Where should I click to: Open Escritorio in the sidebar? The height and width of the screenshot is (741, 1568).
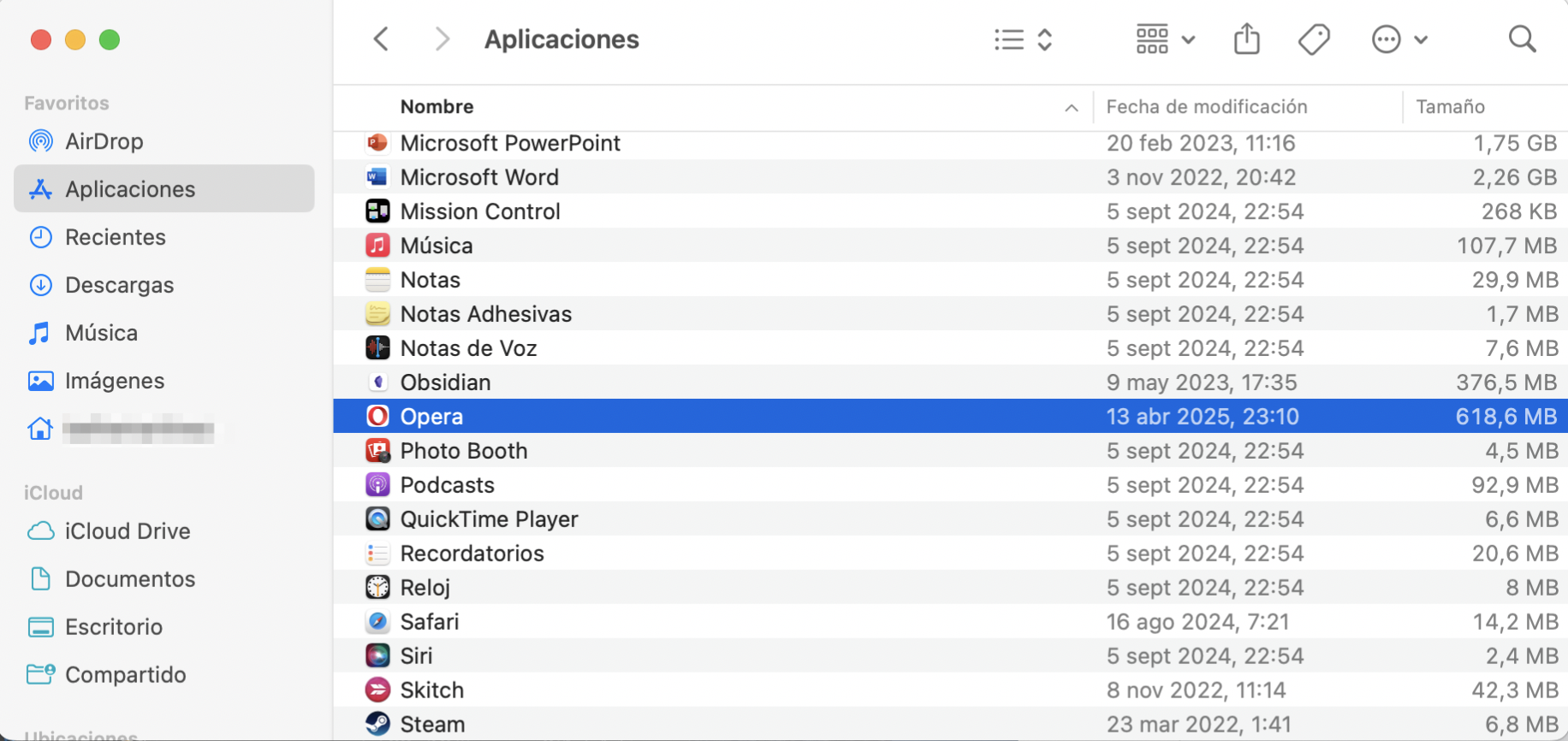[164, 627]
